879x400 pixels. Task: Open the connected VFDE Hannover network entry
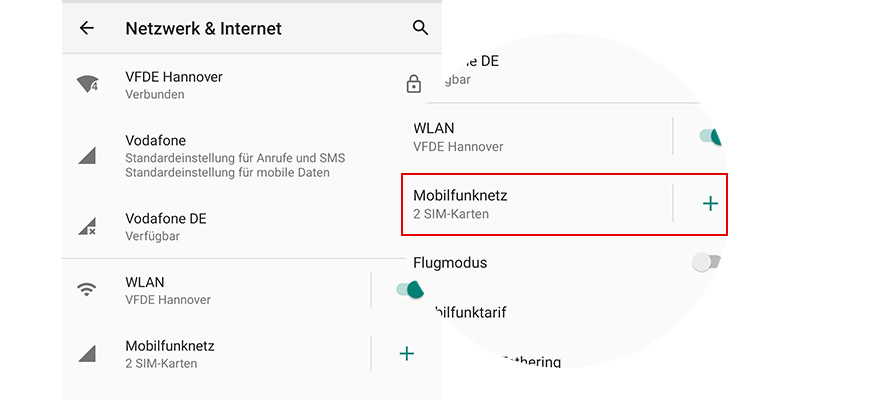pos(175,85)
